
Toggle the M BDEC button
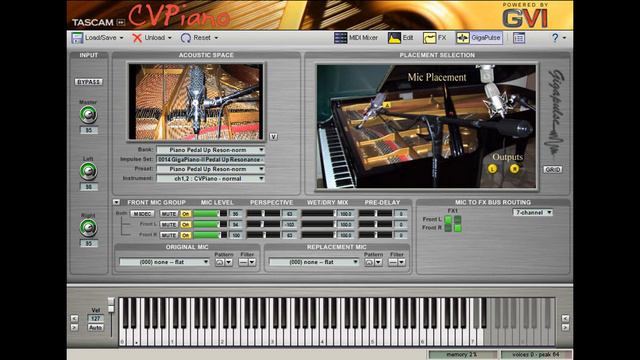coord(142,214)
